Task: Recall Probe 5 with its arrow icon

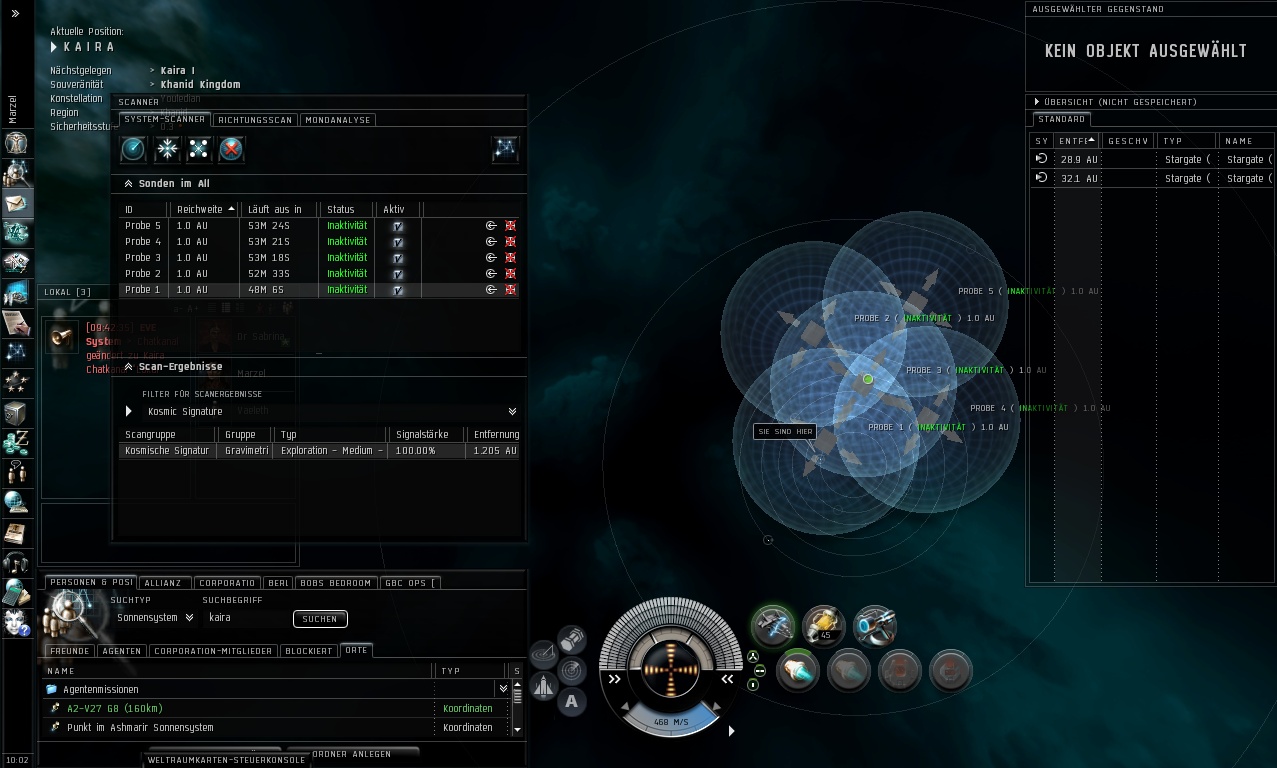Action: click(491, 226)
